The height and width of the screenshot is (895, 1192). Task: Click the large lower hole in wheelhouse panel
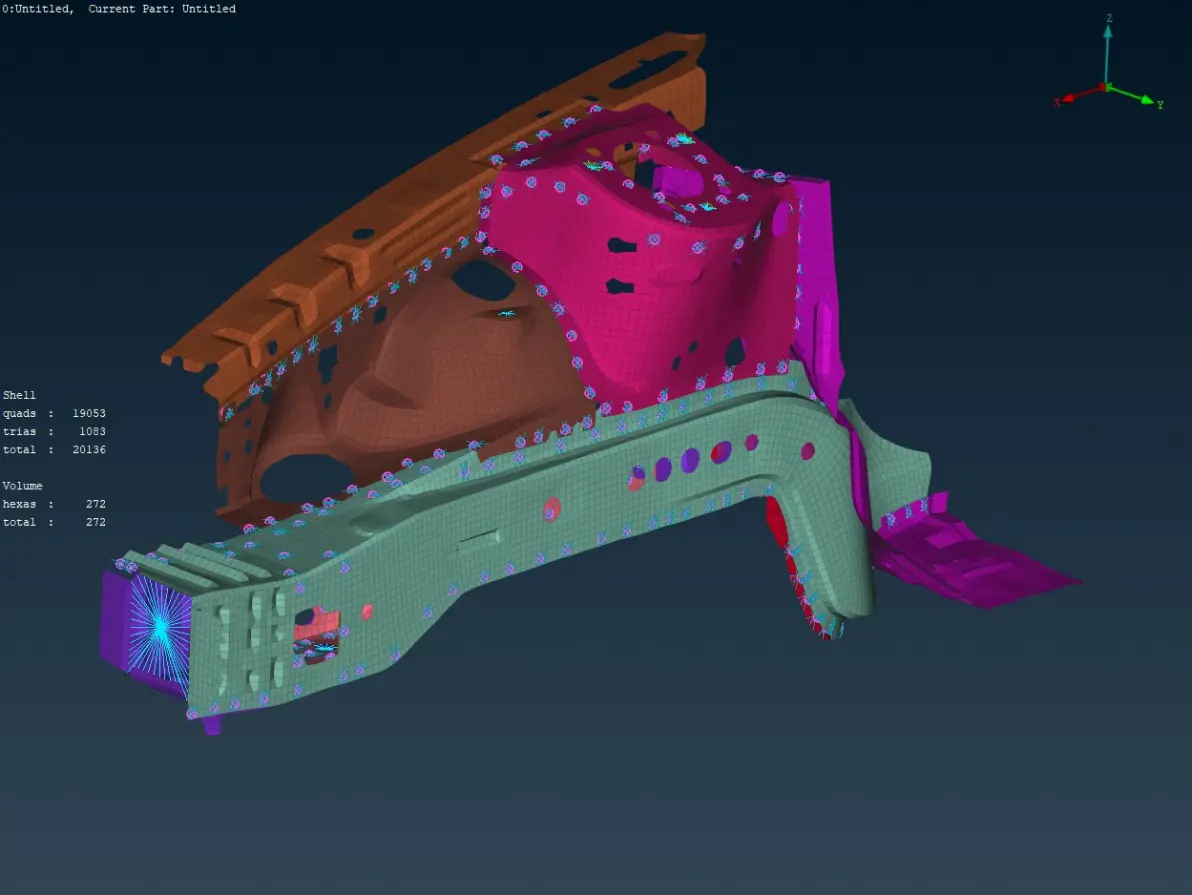coord(298,479)
